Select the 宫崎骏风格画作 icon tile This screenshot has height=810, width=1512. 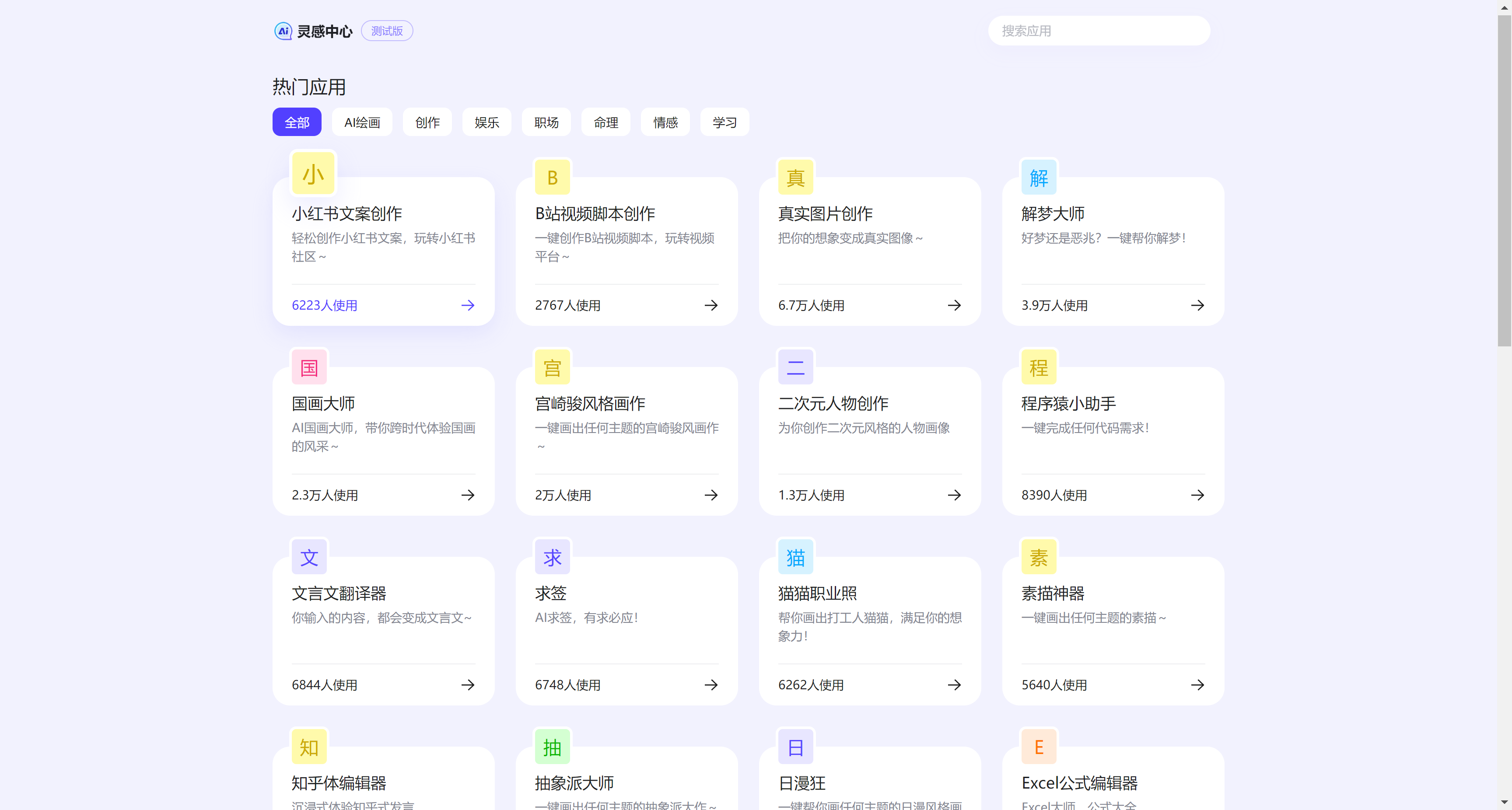(x=552, y=367)
